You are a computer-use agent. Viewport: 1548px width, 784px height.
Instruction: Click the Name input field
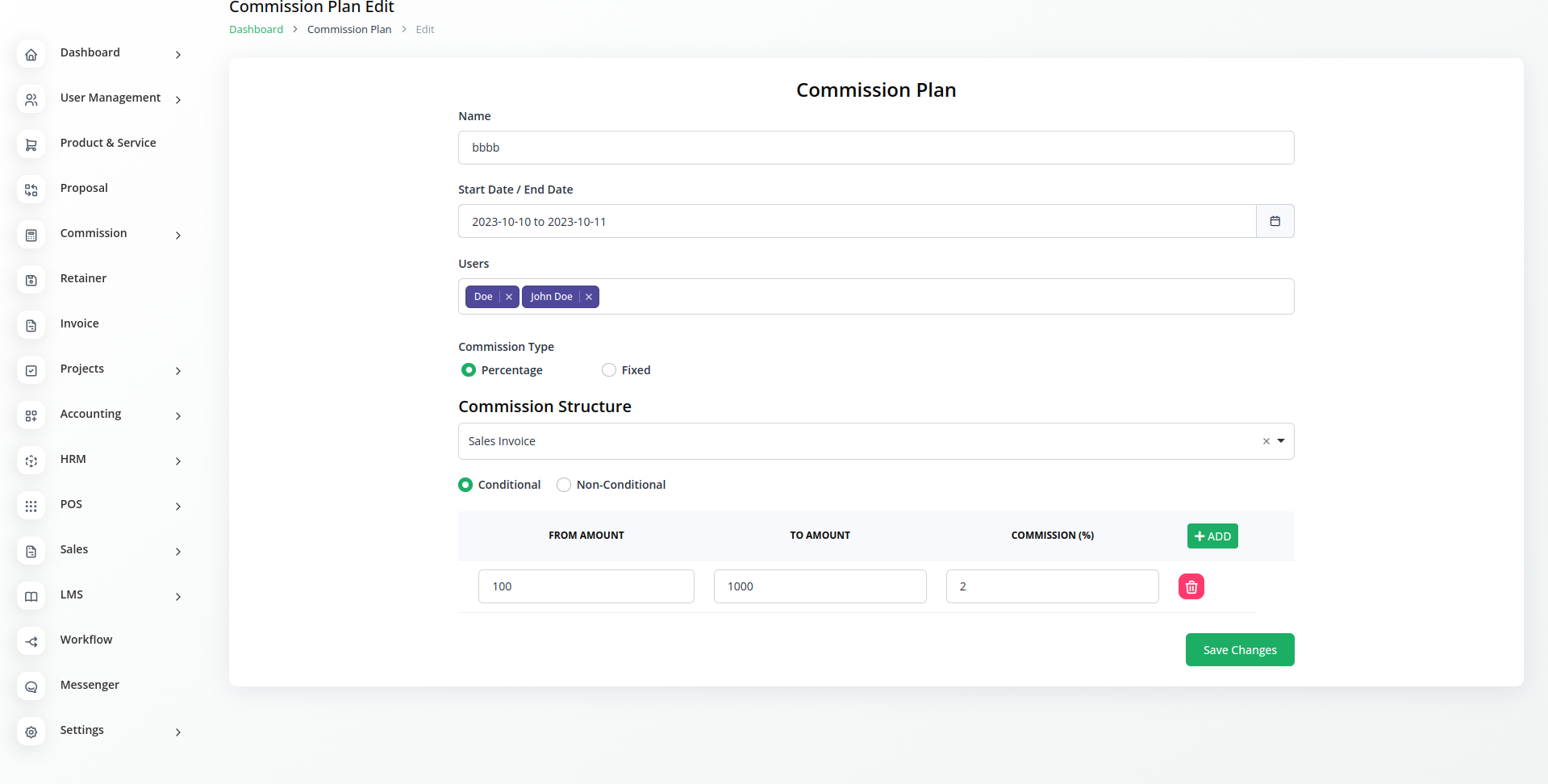pyautogui.click(x=875, y=148)
